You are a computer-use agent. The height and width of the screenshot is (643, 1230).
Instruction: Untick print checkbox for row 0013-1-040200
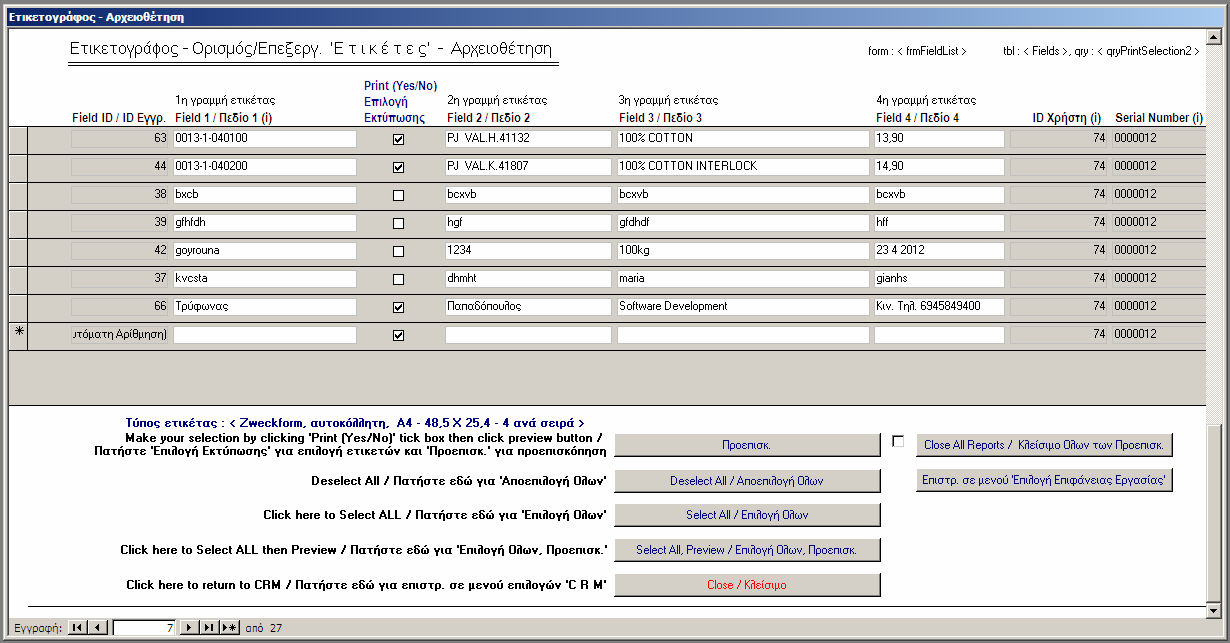[399, 168]
